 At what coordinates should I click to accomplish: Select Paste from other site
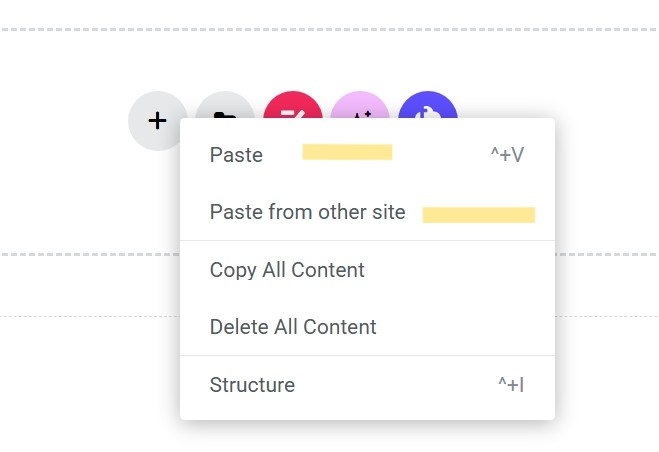[x=308, y=212]
